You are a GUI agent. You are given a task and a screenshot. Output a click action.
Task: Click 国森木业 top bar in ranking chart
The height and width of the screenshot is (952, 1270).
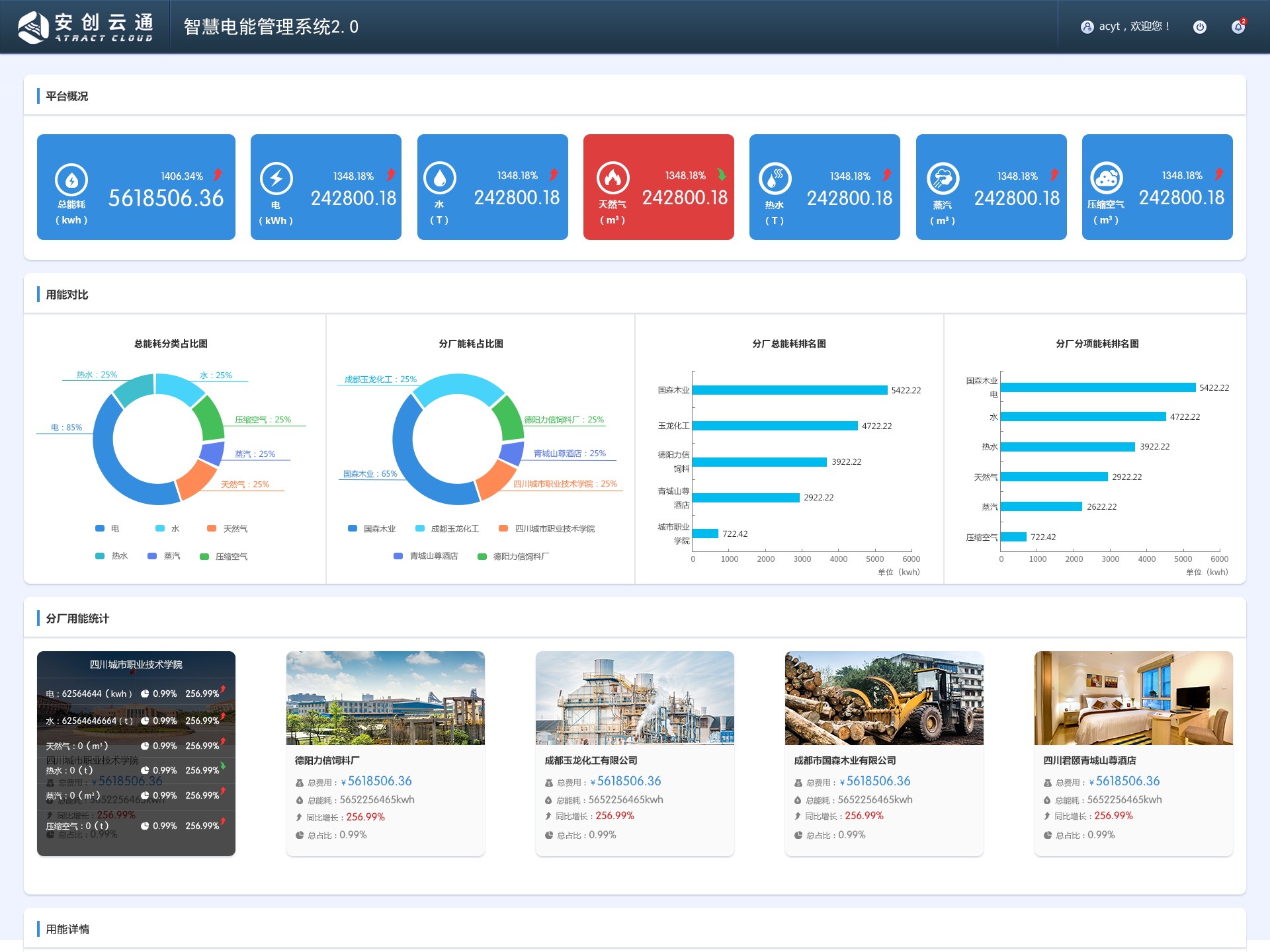coord(789,390)
